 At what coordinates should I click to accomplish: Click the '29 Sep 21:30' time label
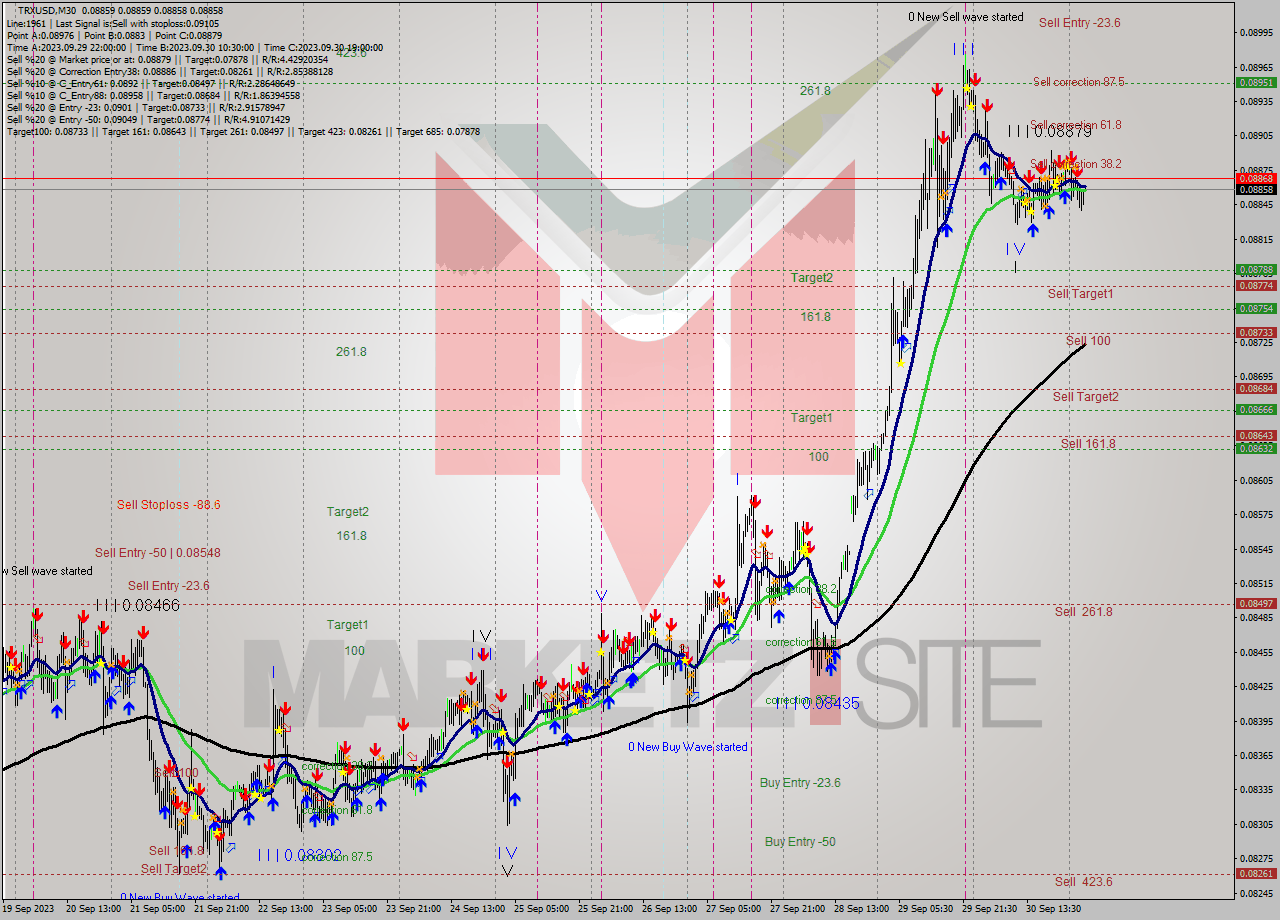pos(989,909)
